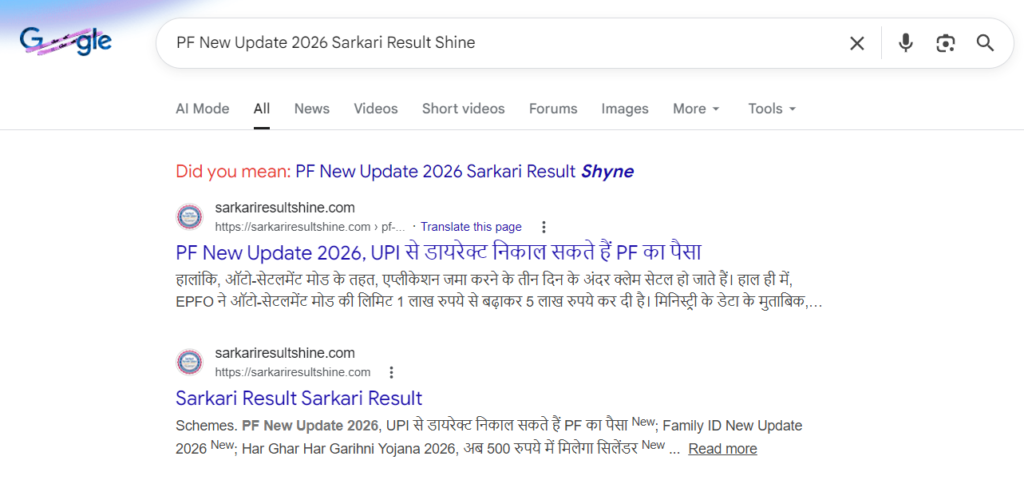This screenshot has width=1024, height=488.
Task: Open the Tools dropdown
Action: tap(772, 109)
